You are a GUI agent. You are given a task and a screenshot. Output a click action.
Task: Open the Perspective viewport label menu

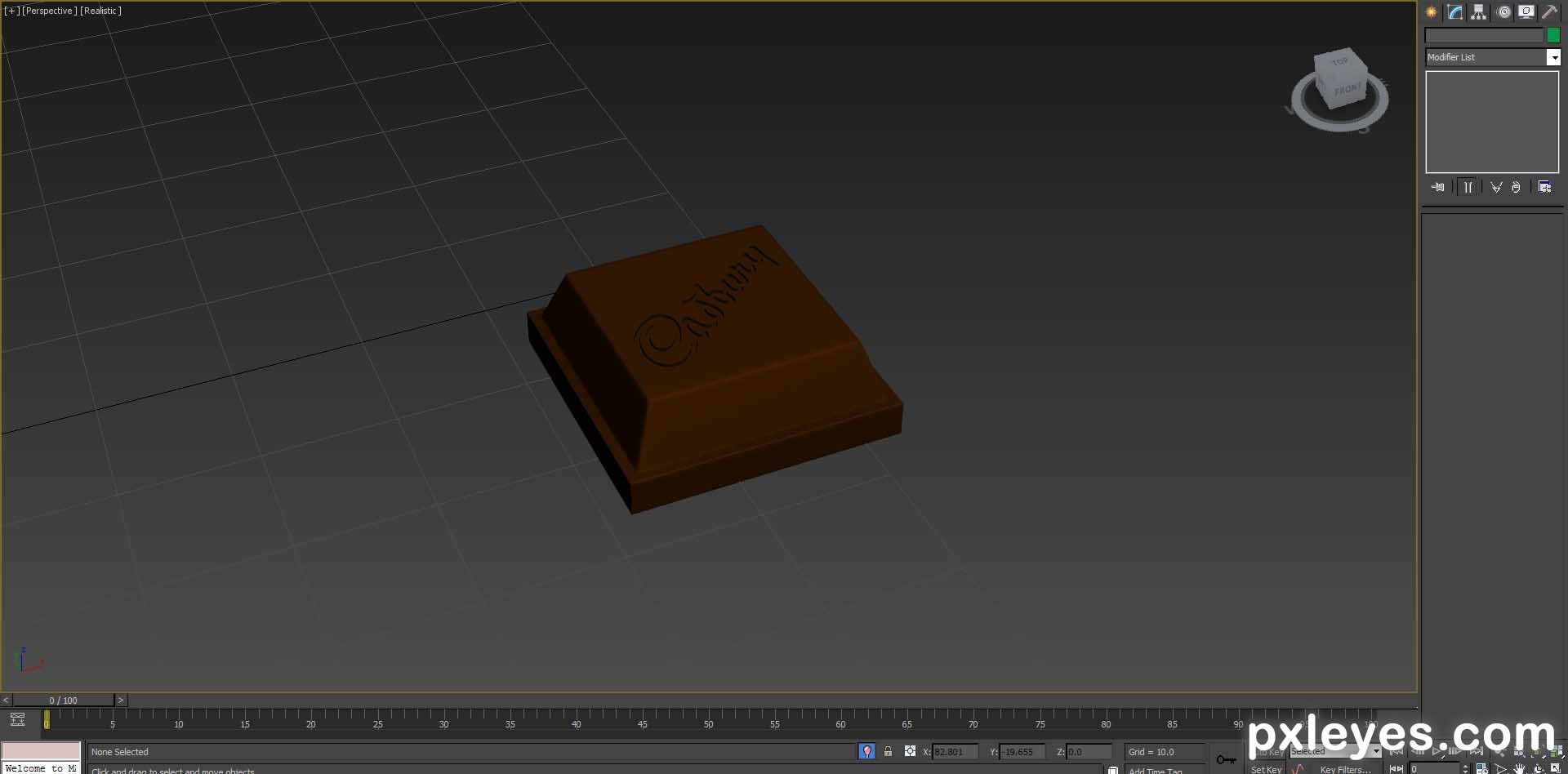pos(49,11)
